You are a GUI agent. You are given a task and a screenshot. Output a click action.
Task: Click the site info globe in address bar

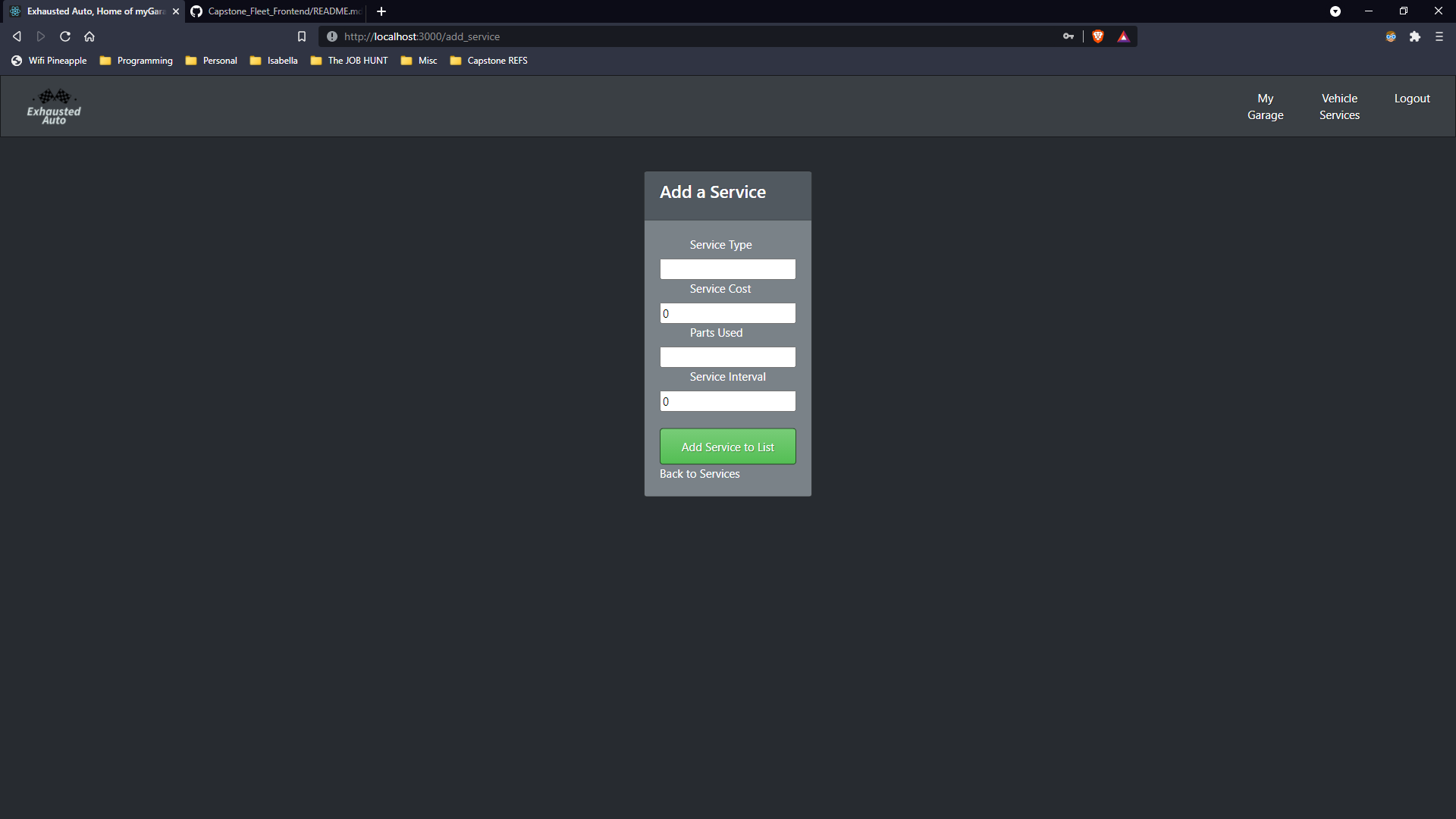tap(331, 36)
